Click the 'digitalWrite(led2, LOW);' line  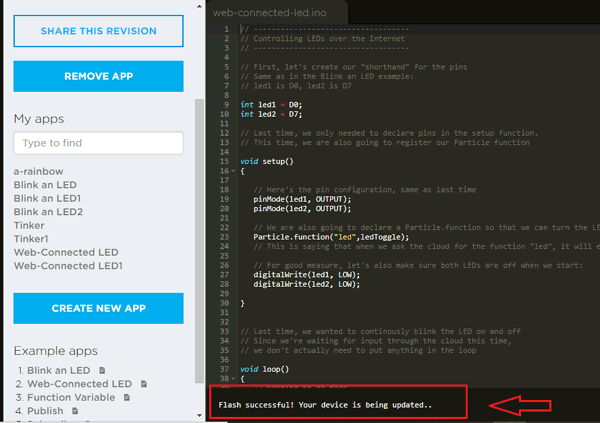pyautogui.click(x=307, y=284)
